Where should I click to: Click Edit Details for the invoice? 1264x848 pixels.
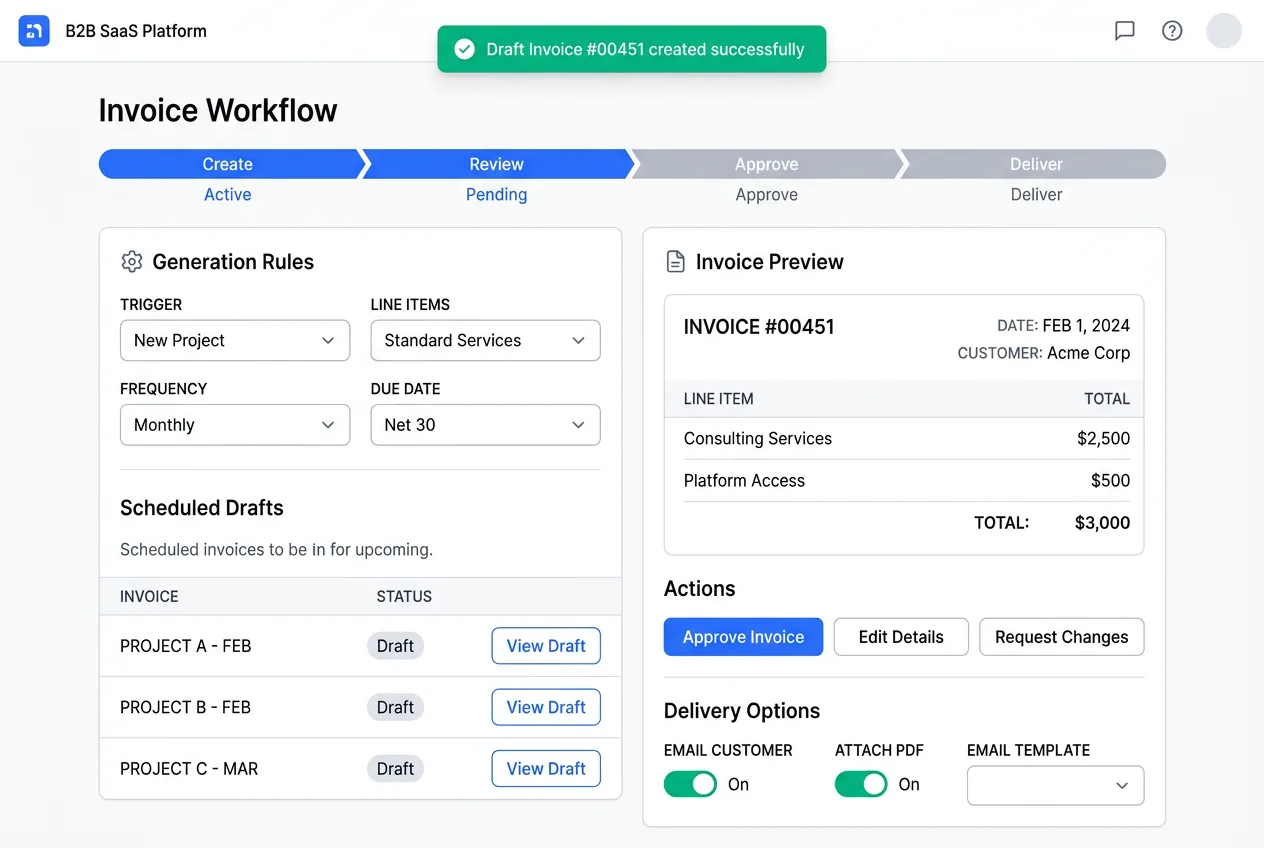(900, 637)
